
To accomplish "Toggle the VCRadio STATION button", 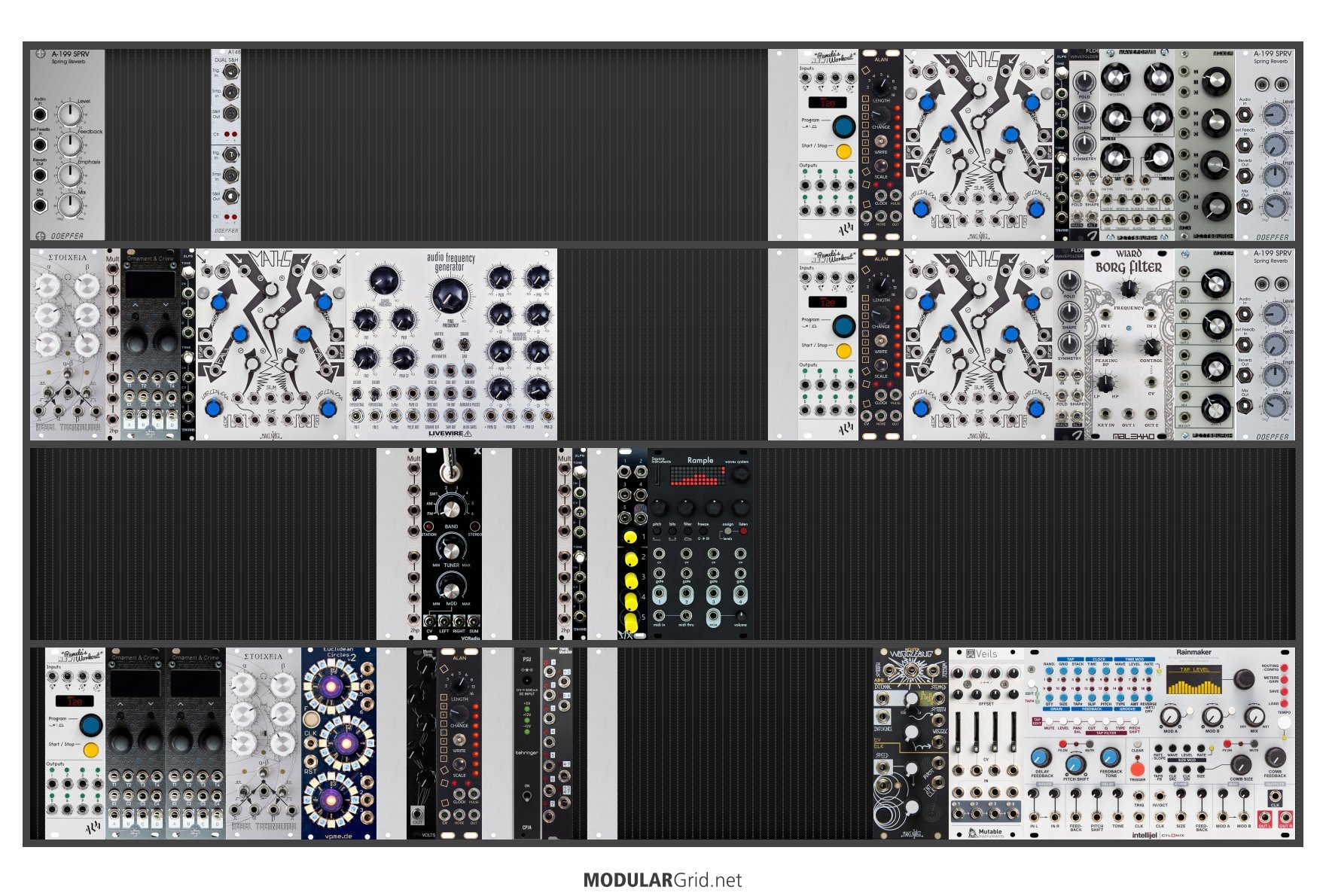I will (x=428, y=526).
